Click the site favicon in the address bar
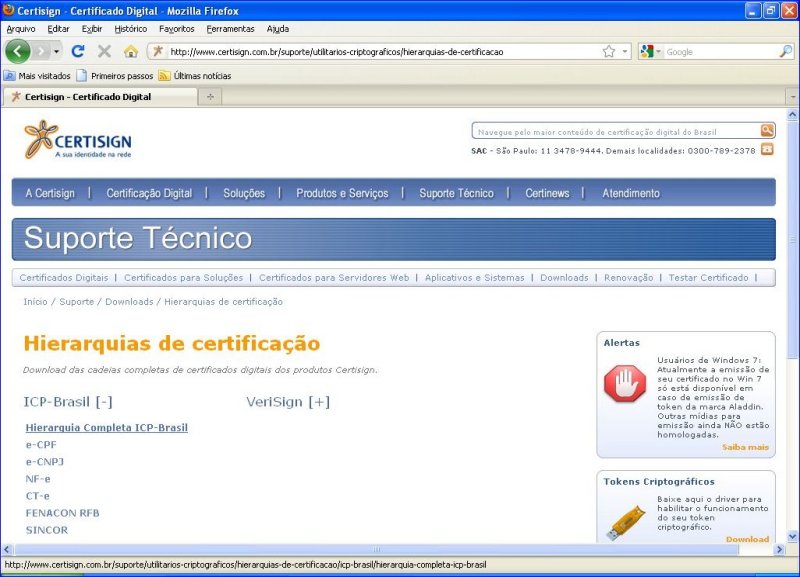The height and width of the screenshot is (577, 800). 158,51
